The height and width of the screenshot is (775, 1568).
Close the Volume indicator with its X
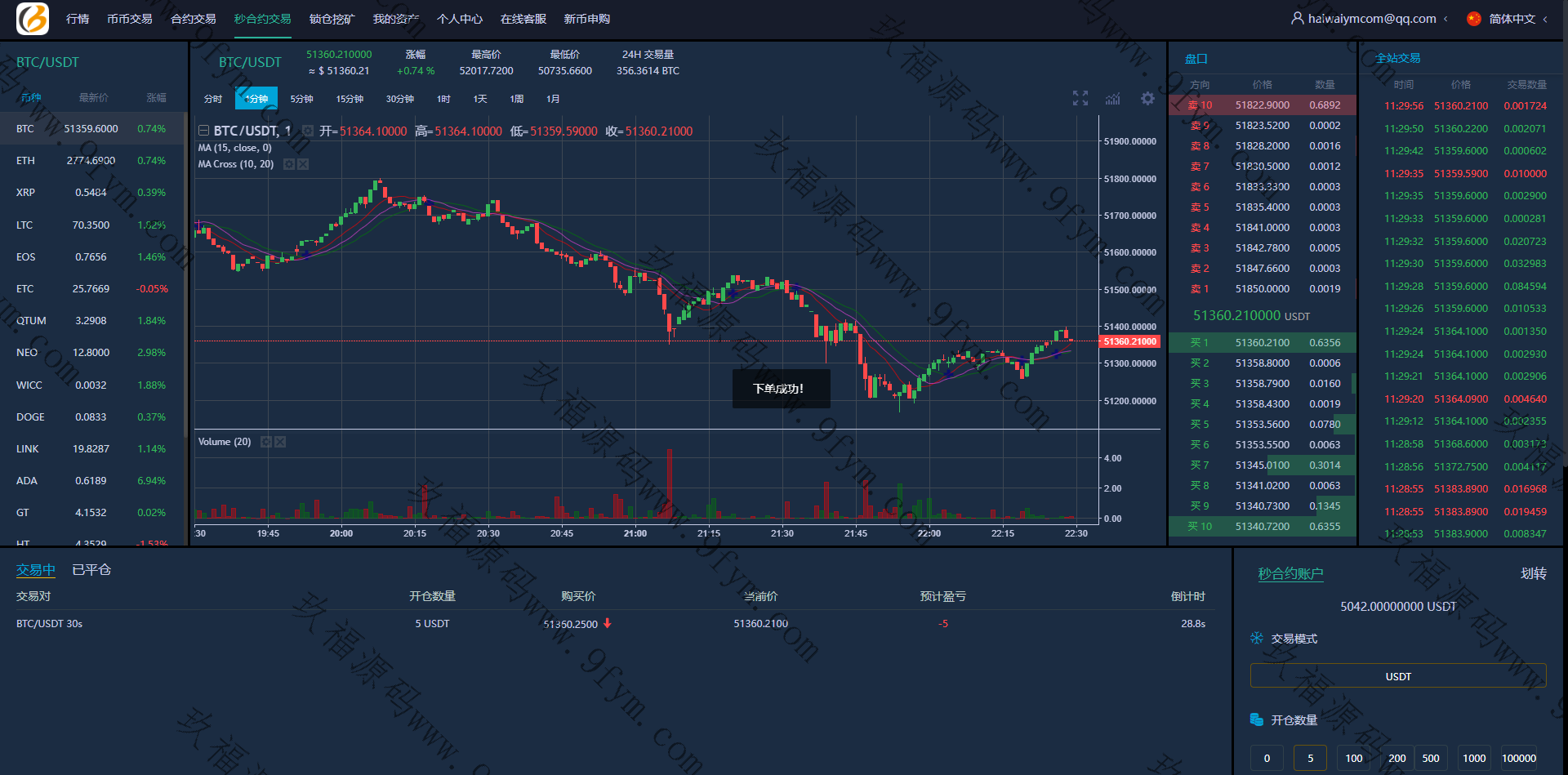280,442
